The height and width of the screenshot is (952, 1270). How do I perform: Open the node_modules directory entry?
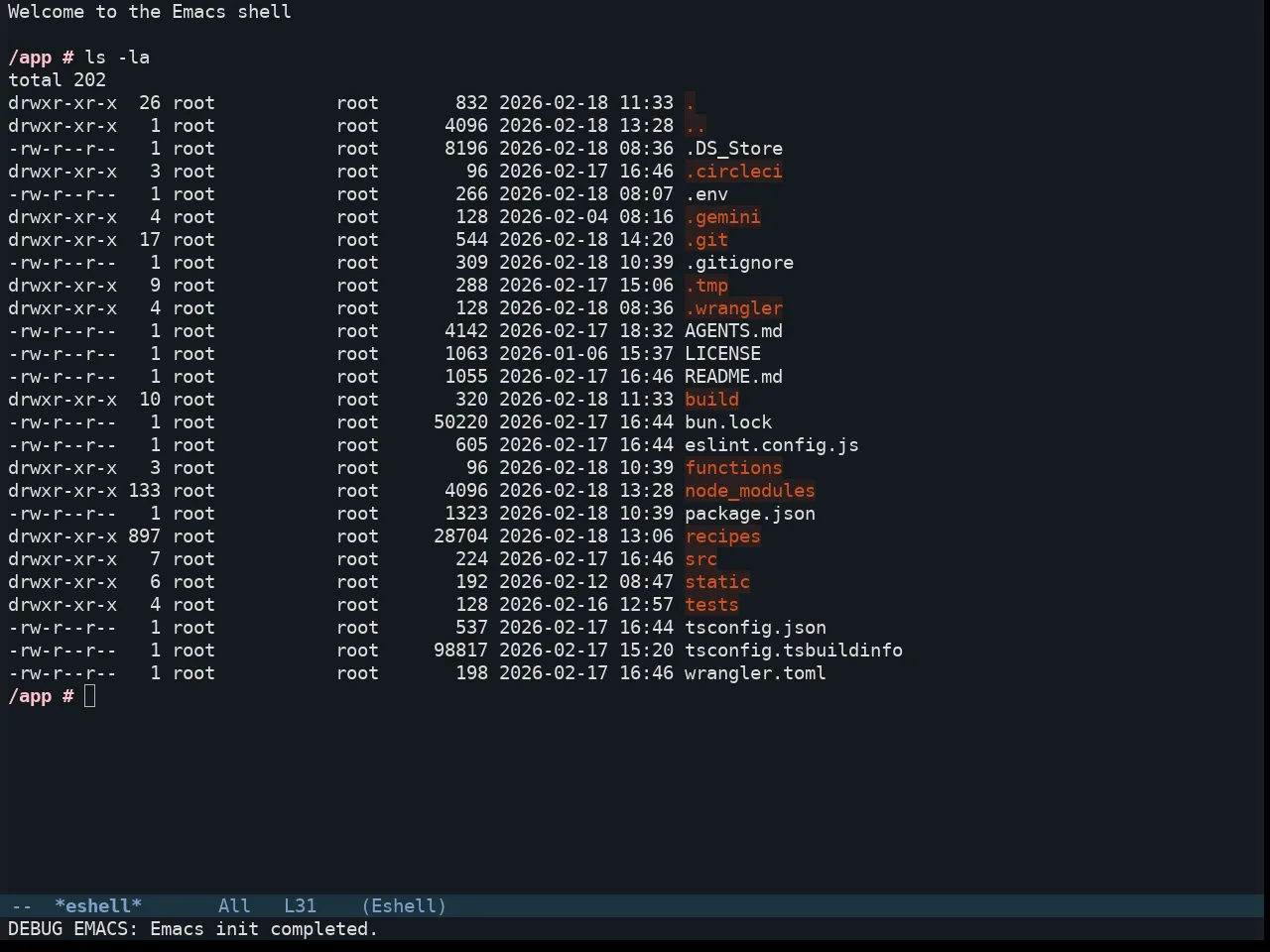click(750, 491)
